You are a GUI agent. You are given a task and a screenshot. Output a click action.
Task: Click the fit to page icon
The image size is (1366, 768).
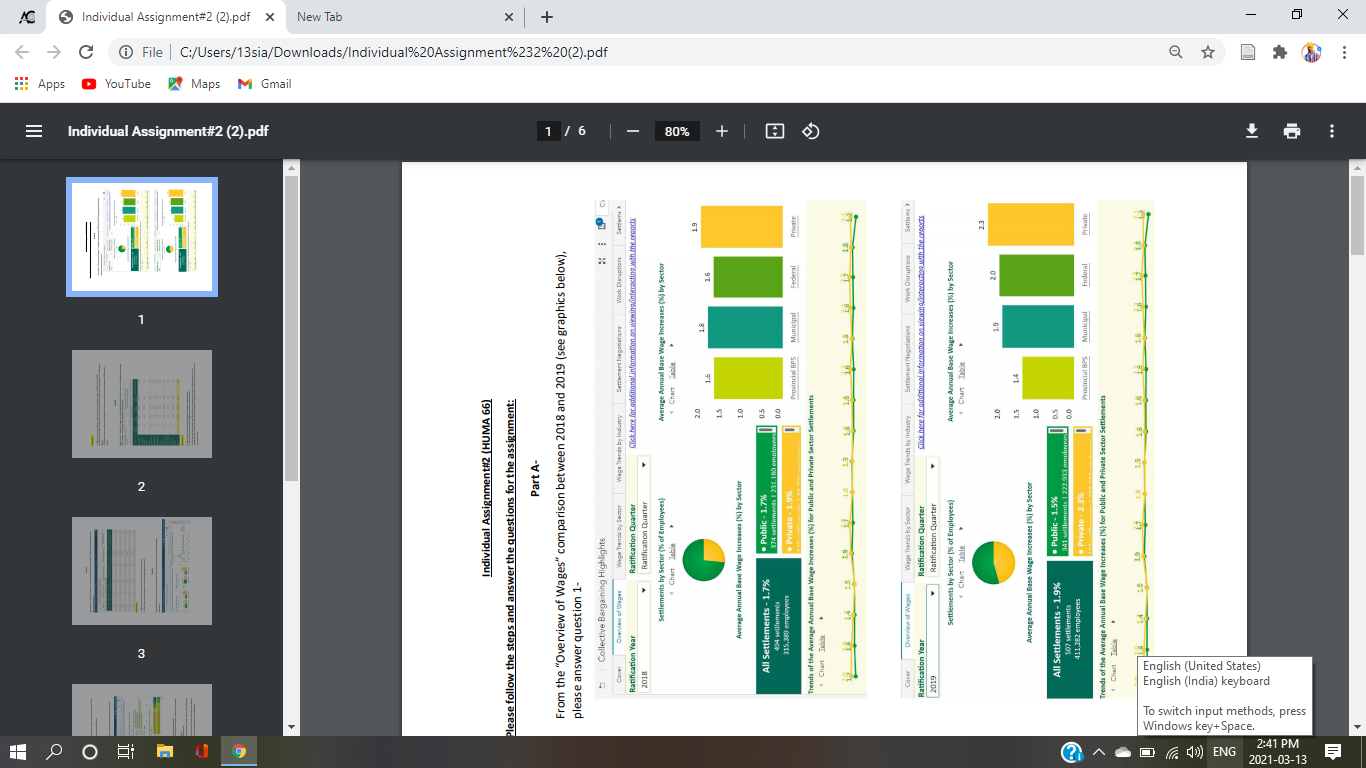[x=774, y=131]
